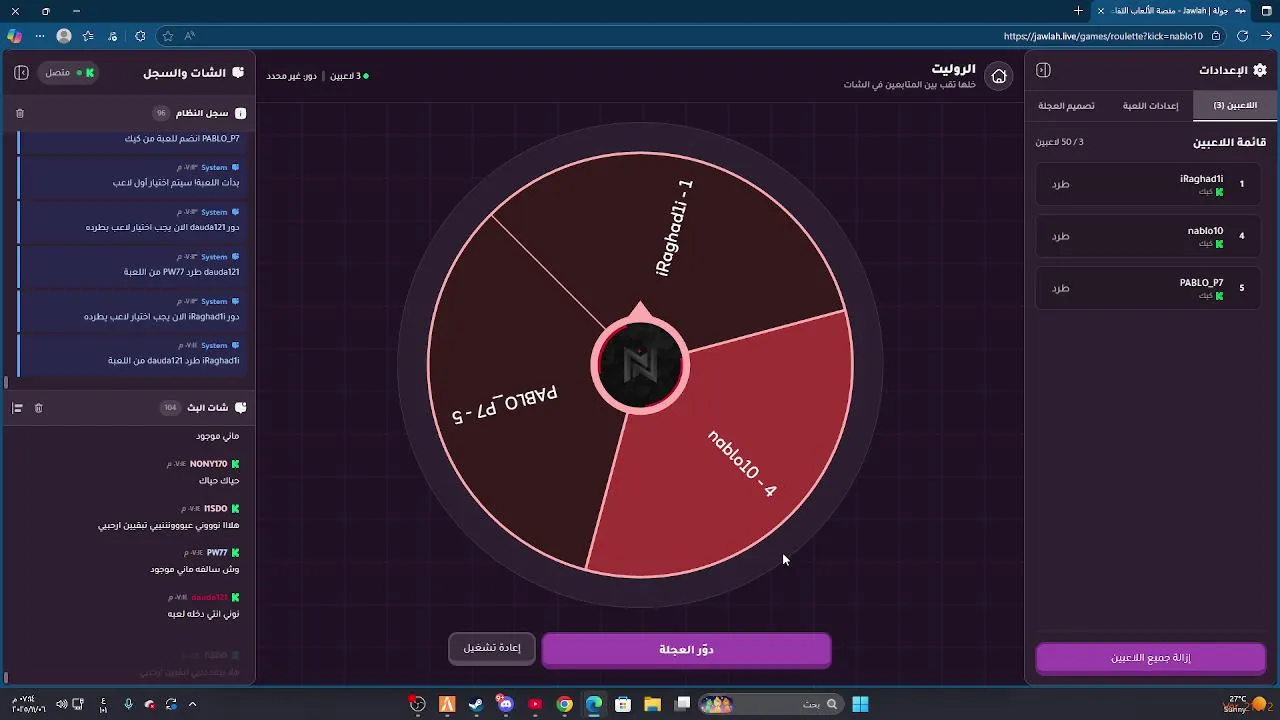This screenshot has height=720, width=1280.
Task: Click the nablo10 - 4 wheel segment
Action: coord(741,462)
